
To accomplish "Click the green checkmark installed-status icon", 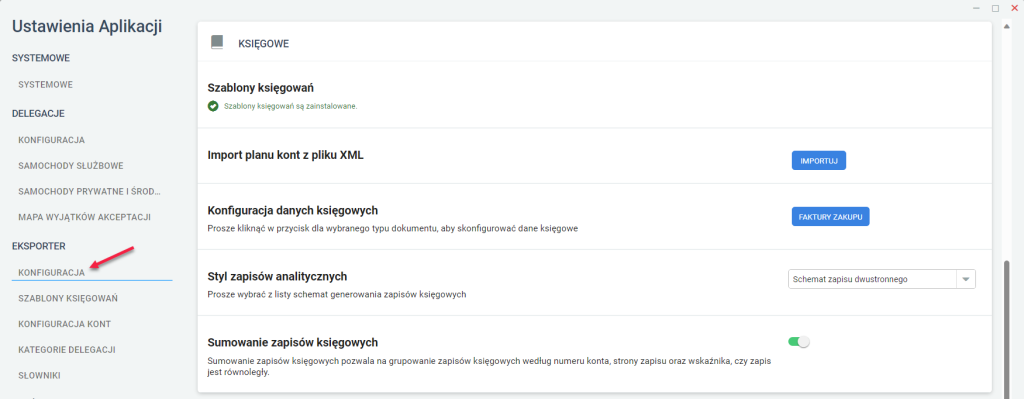I will [212, 106].
